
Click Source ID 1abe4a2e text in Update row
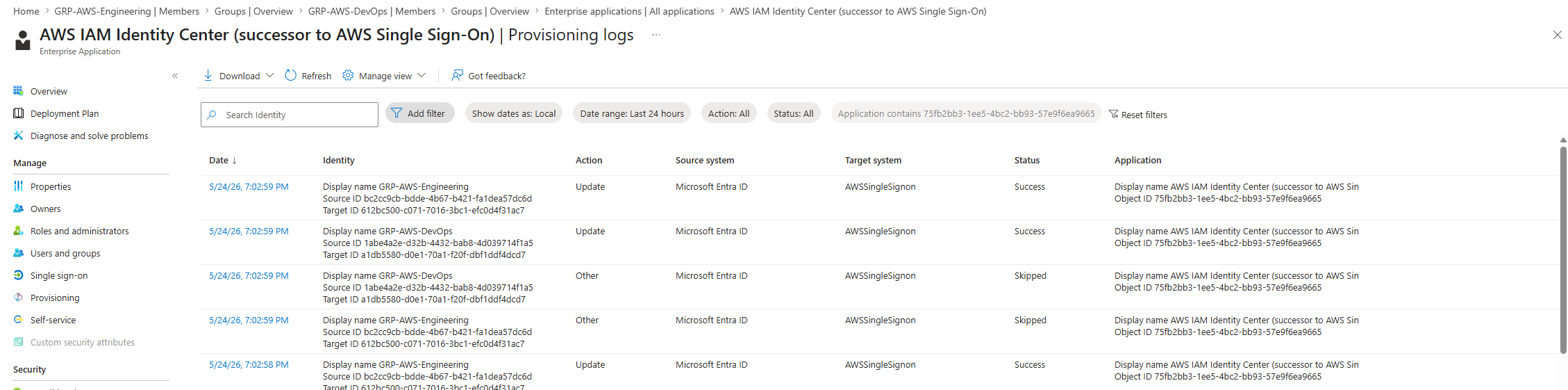click(x=428, y=243)
